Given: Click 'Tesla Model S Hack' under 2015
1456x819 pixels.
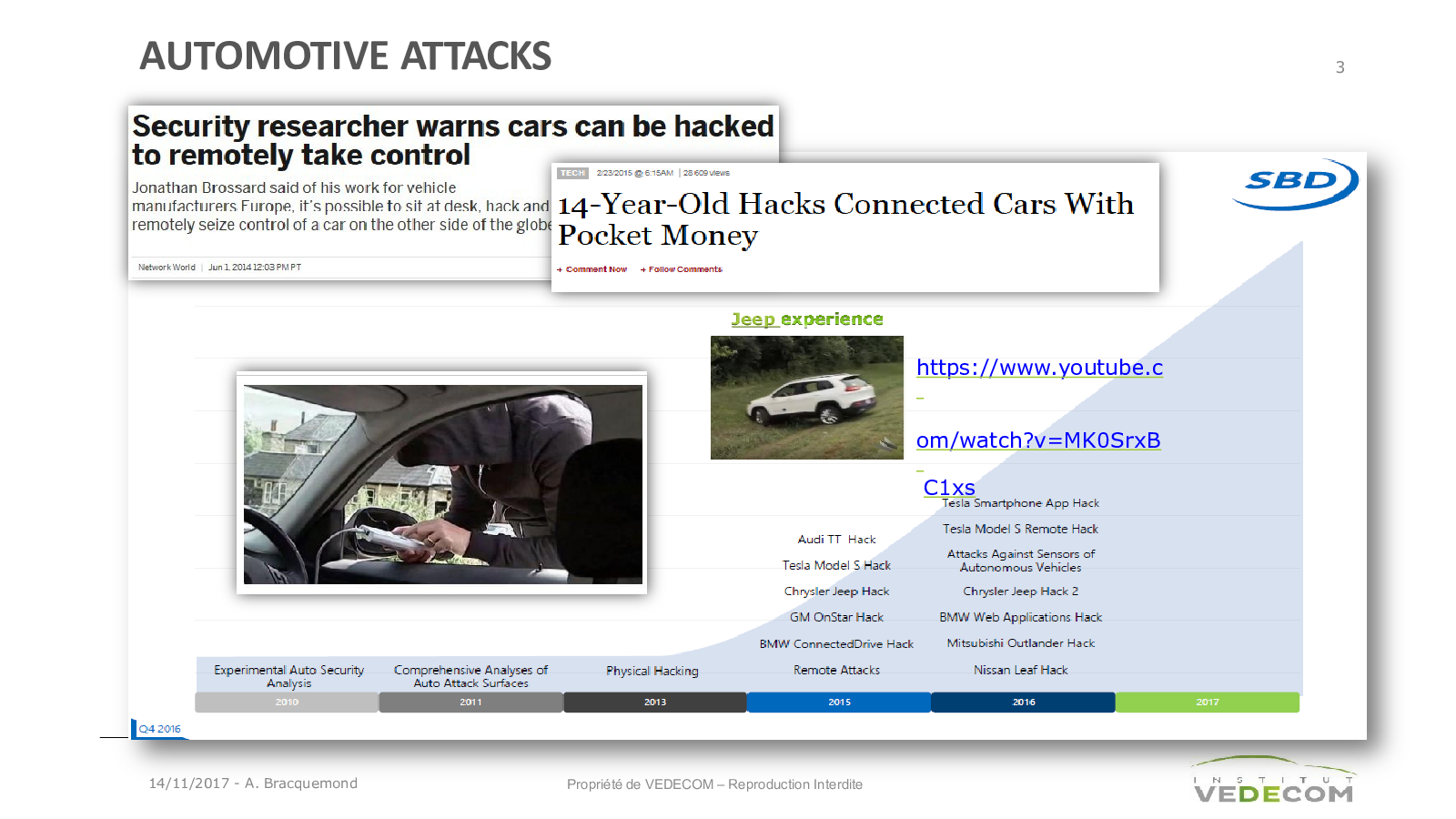Looking at the screenshot, I should pyautogui.click(x=837, y=565).
